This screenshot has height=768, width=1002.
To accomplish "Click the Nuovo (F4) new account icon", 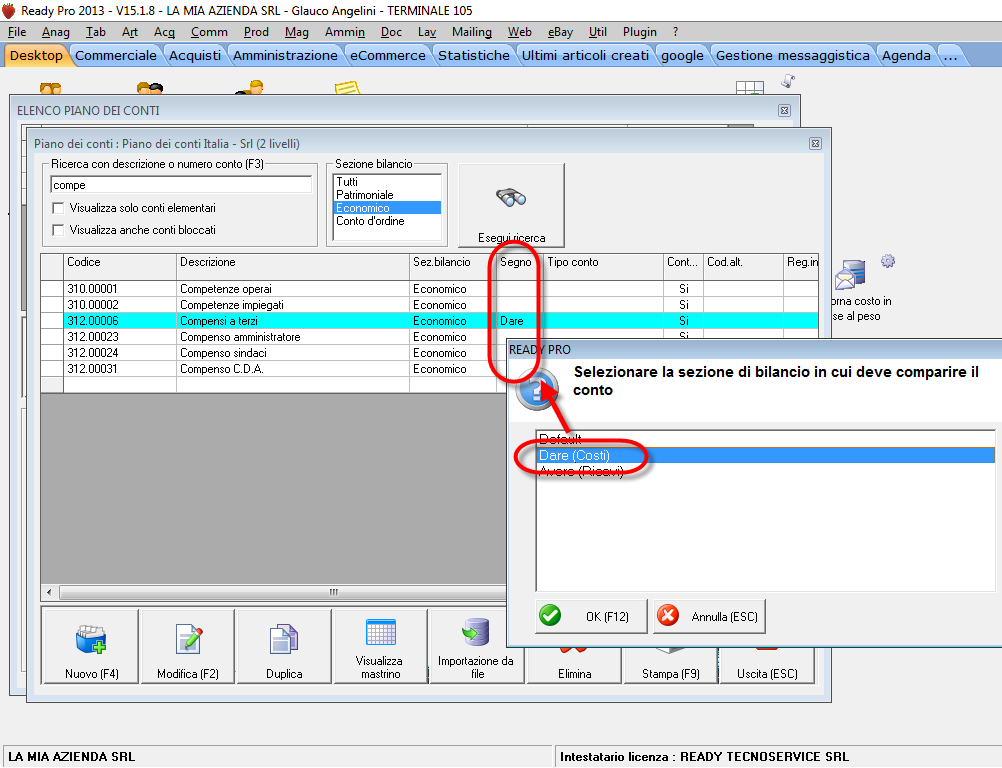I will pos(91,639).
